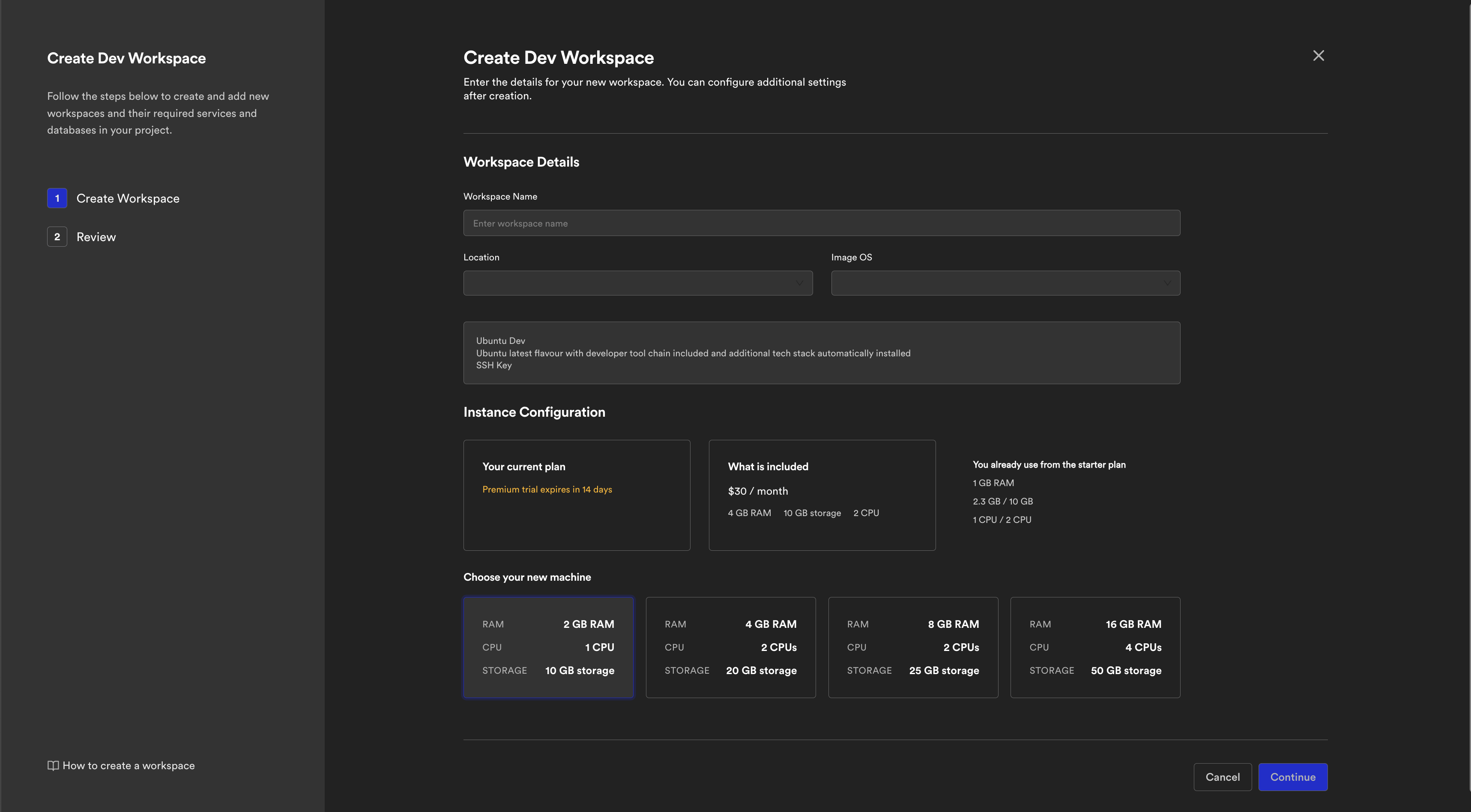Click Premium trial expires in 14 days text

click(x=547, y=490)
